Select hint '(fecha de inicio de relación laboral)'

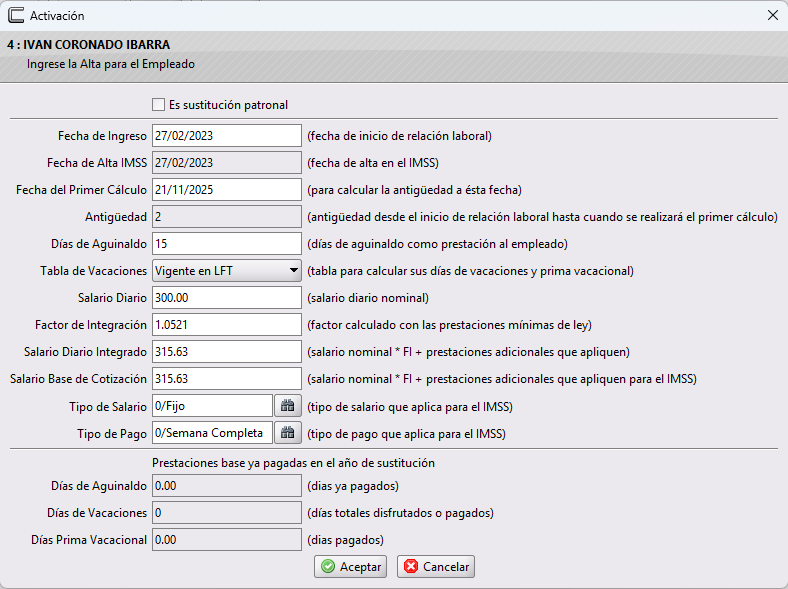[x=400, y=136]
